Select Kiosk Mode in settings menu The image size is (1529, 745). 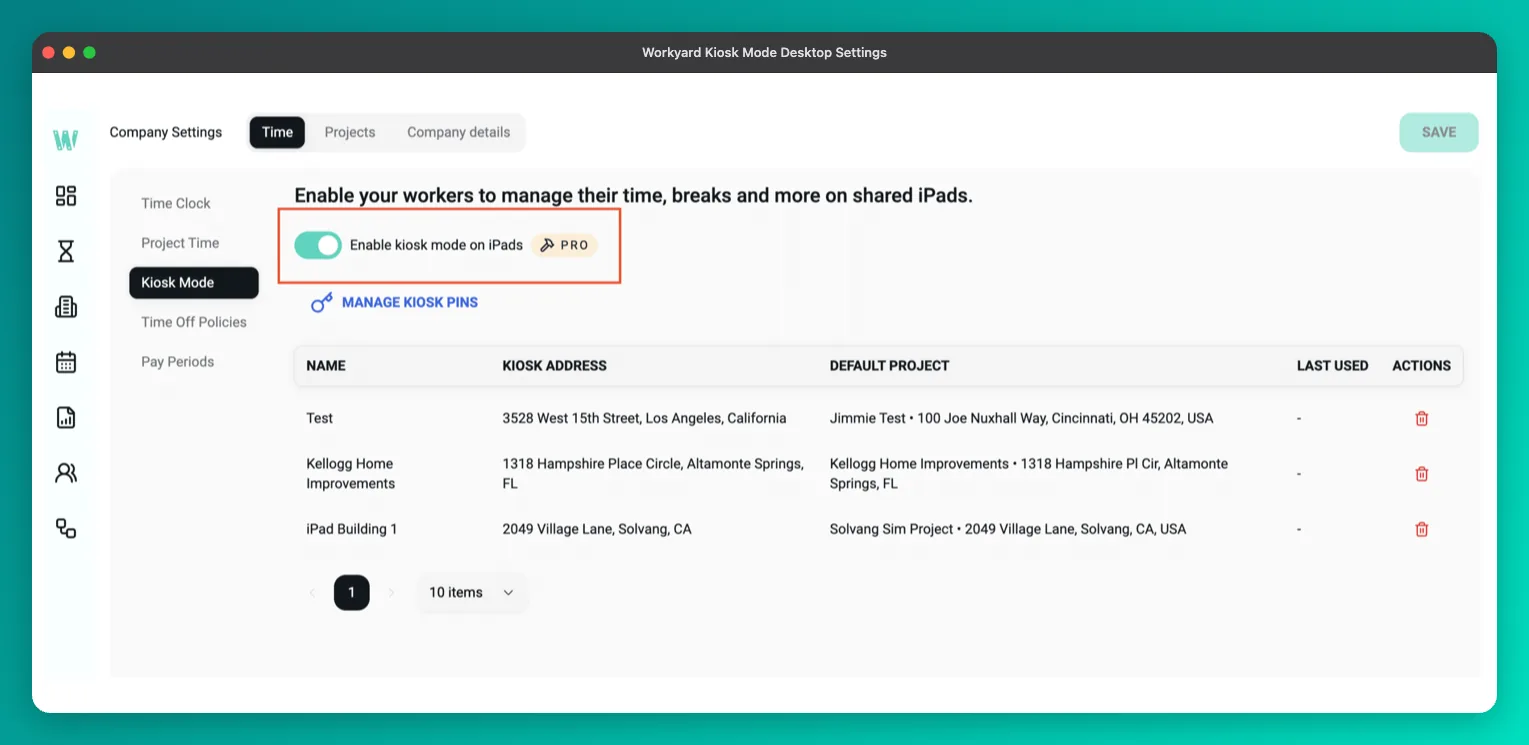pos(194,283)
